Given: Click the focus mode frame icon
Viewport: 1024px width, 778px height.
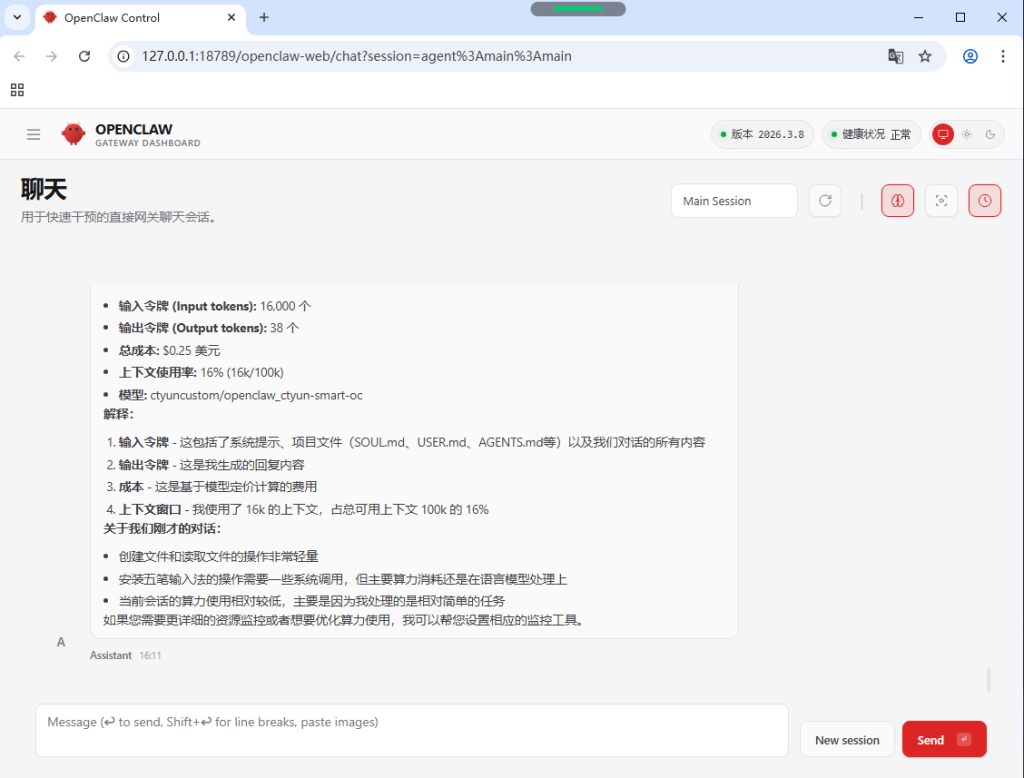Looking at the screenshot, I should [x=941, y=201].
